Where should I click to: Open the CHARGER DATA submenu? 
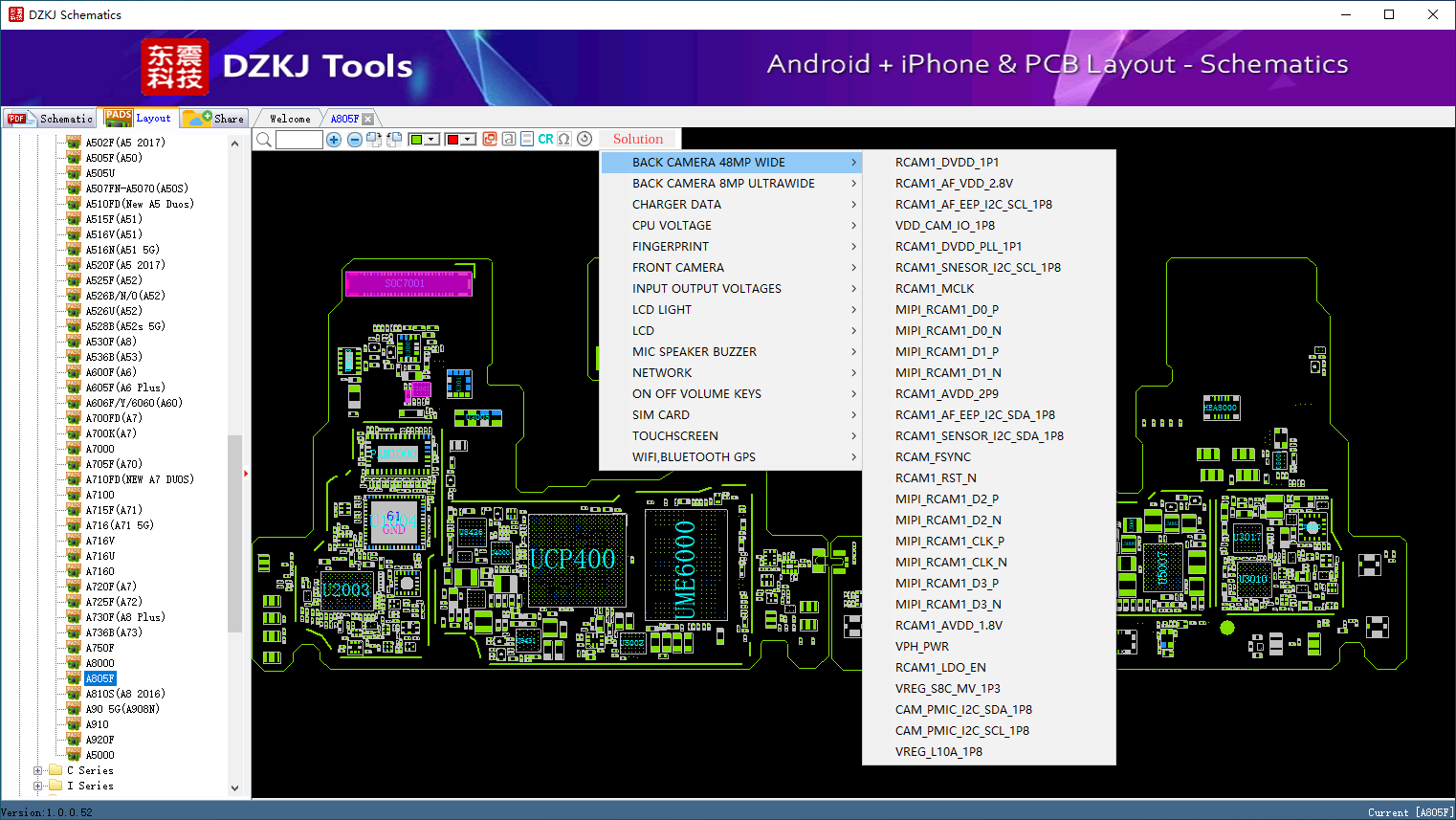click(731, 204)
